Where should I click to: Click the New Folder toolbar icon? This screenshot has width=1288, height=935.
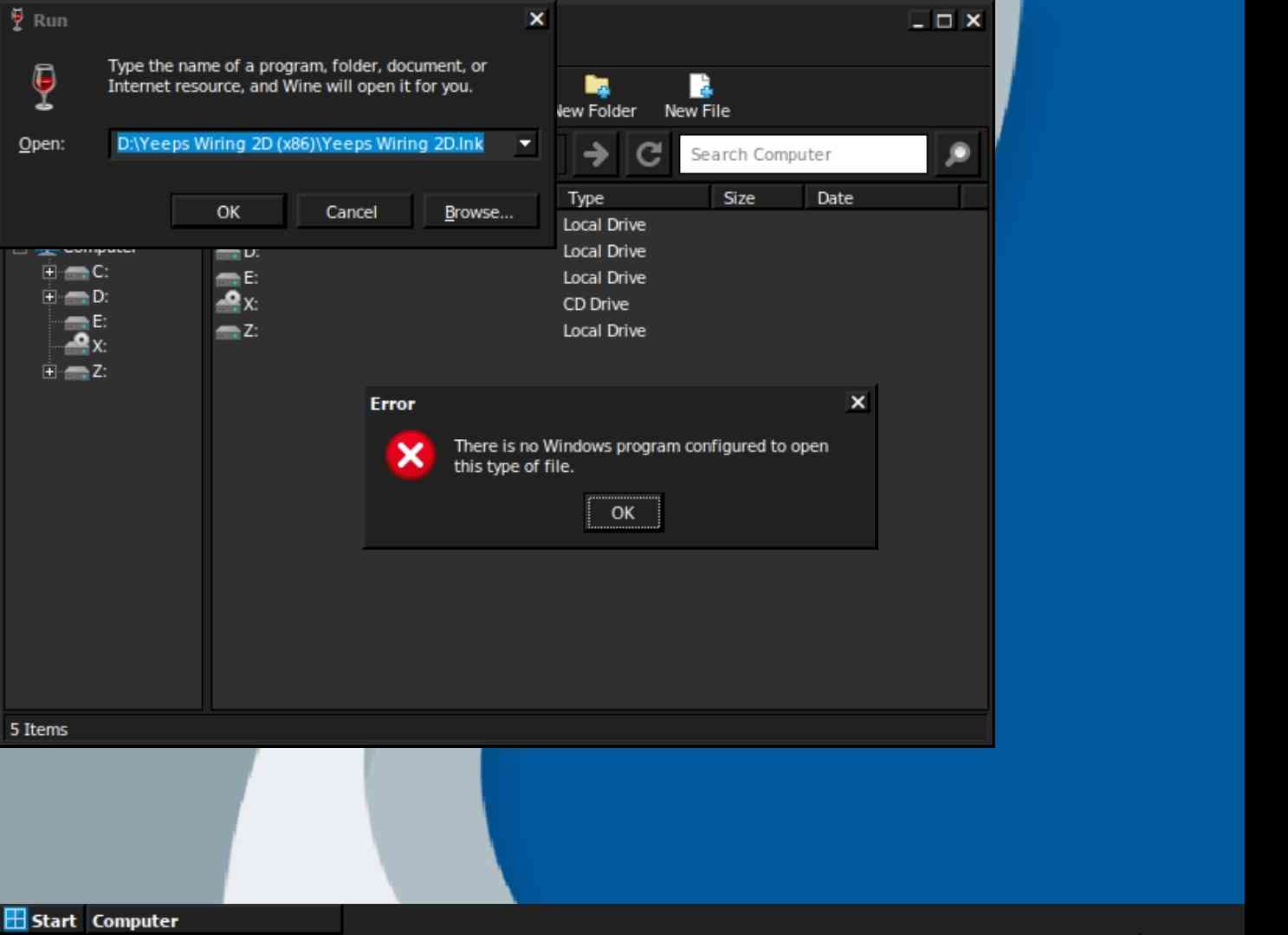(x=597, y=86)
